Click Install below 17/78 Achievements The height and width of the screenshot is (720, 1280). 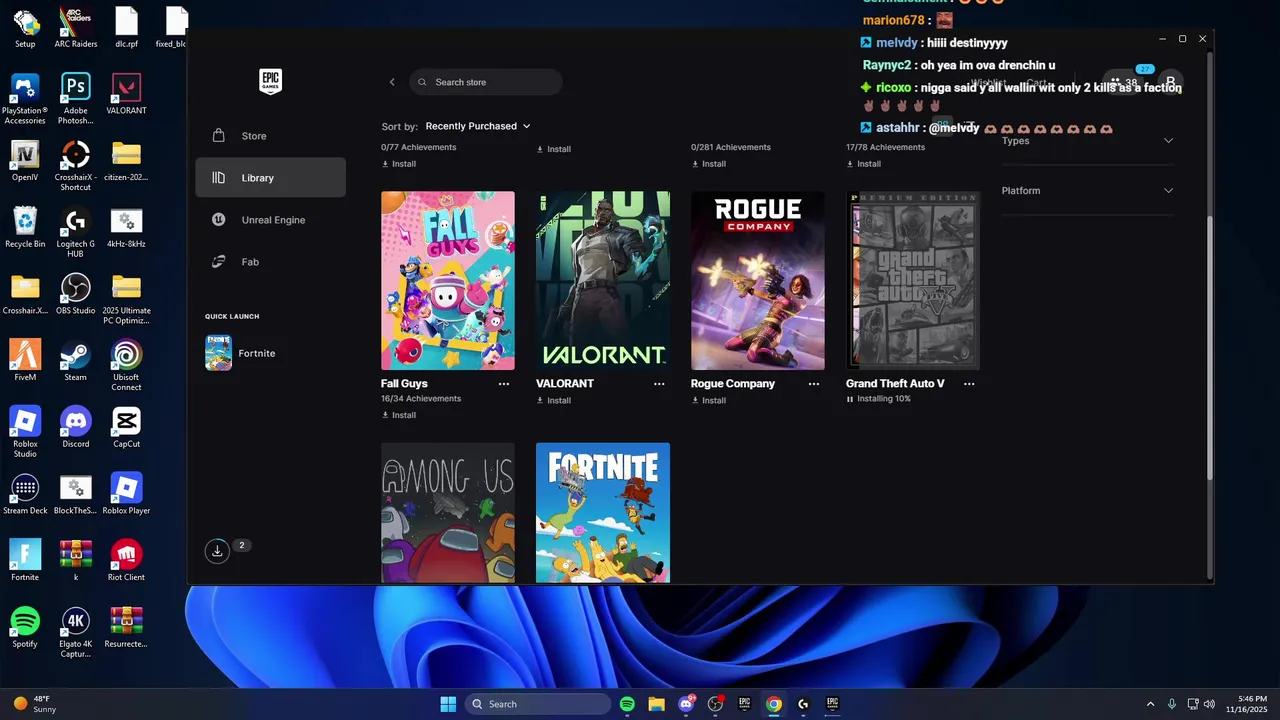[864, 164]
